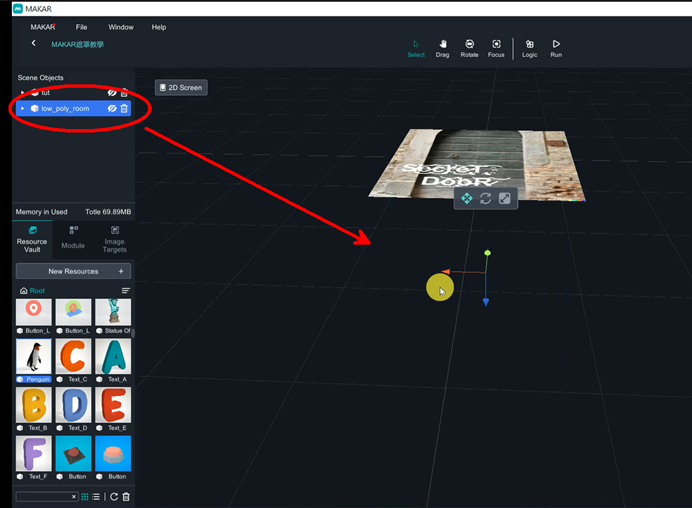Click the Focus tool icon
Image resolution: width=692 pixels, height=508 pixels.
pyautogui.click(x=496, y=48)
